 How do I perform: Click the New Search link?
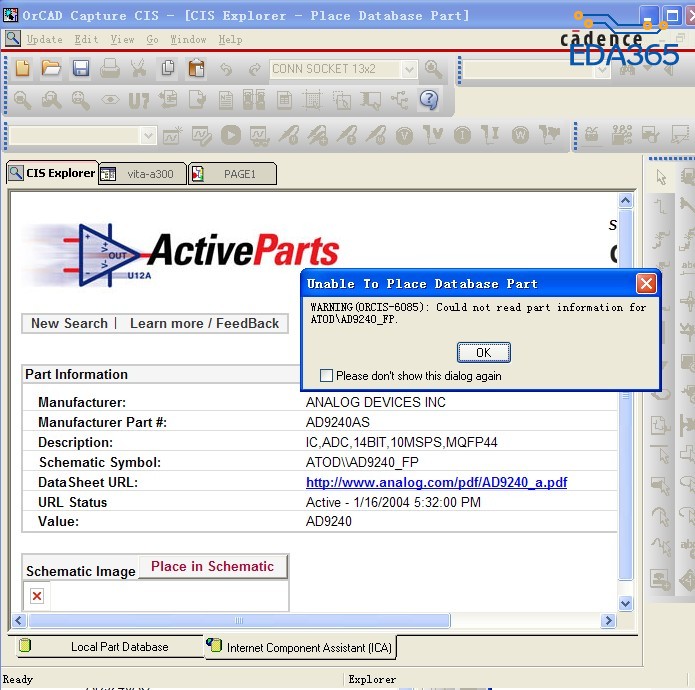(69, 323)
